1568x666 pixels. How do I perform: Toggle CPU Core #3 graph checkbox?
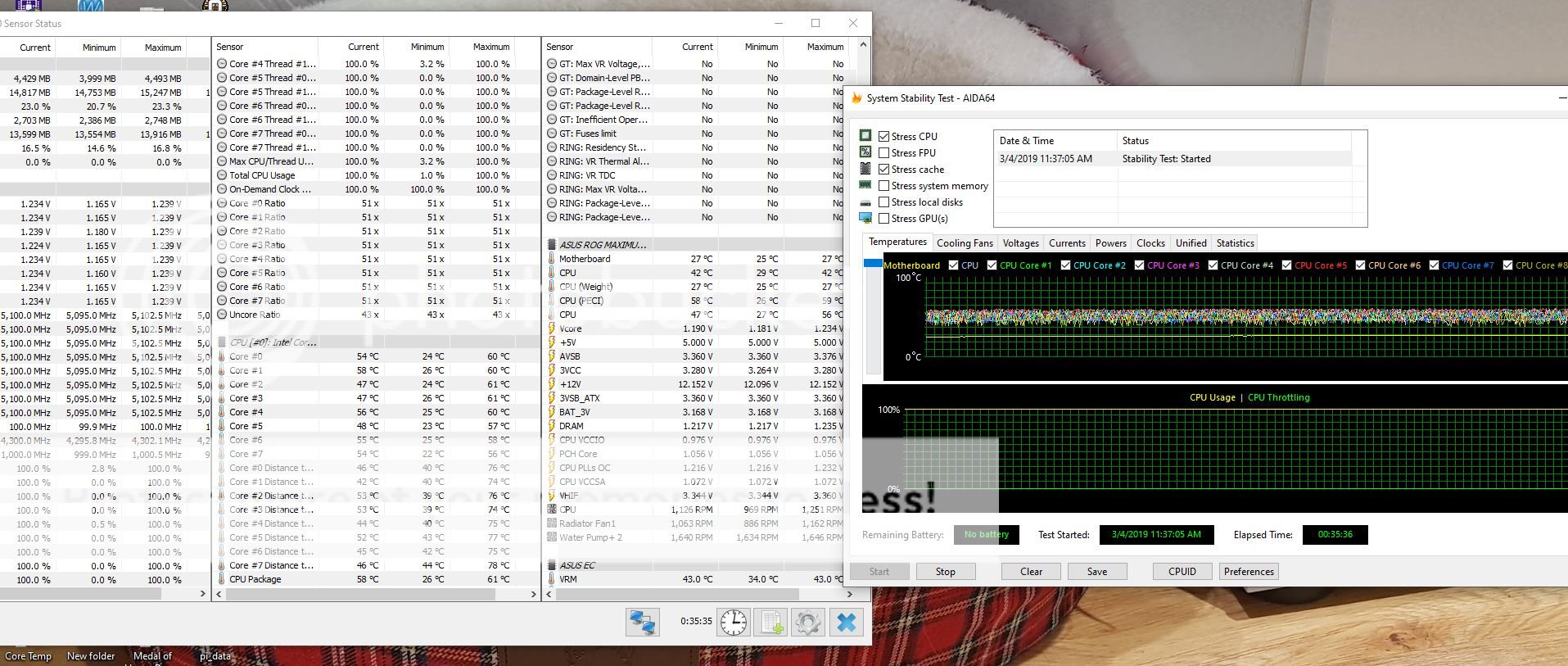click(1139, 265)
